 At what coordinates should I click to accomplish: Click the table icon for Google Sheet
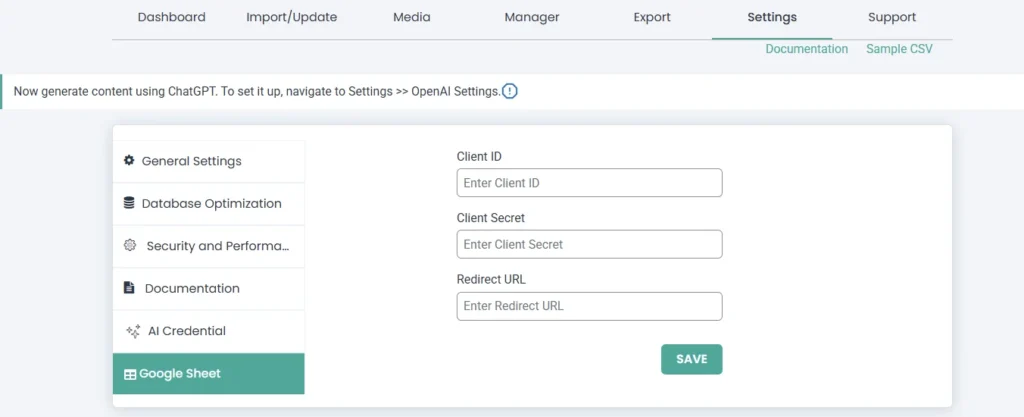point(129,374)
